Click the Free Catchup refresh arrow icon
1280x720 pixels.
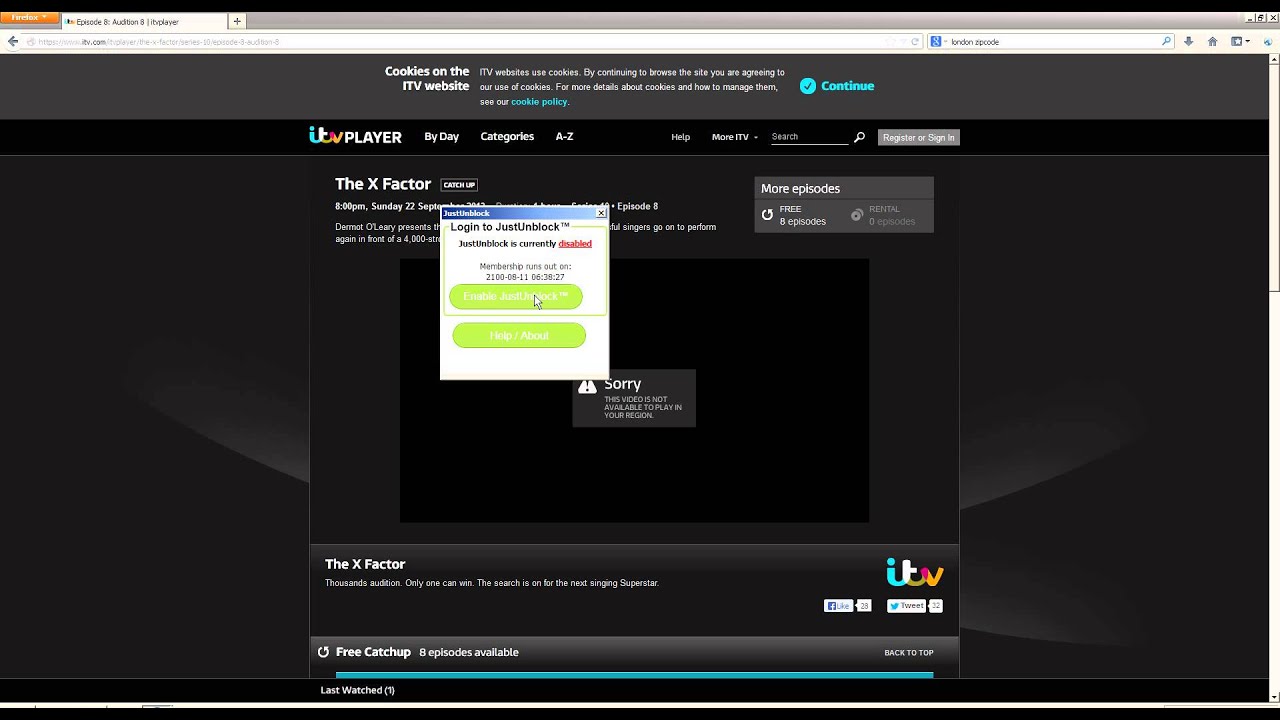click(323, 652)
